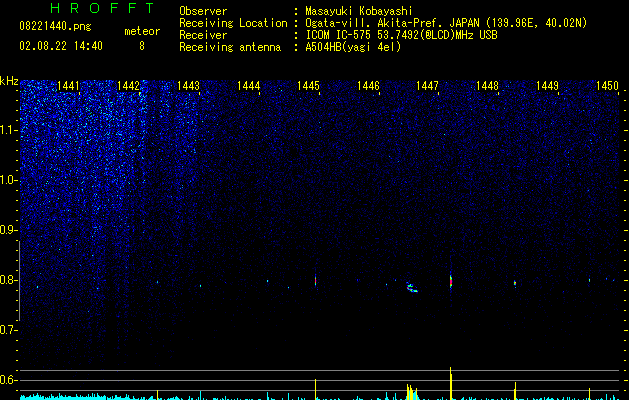Click the 1.0 kHz axis label
The height and width of the screenshot is (400, 629).
coord(8,180)
